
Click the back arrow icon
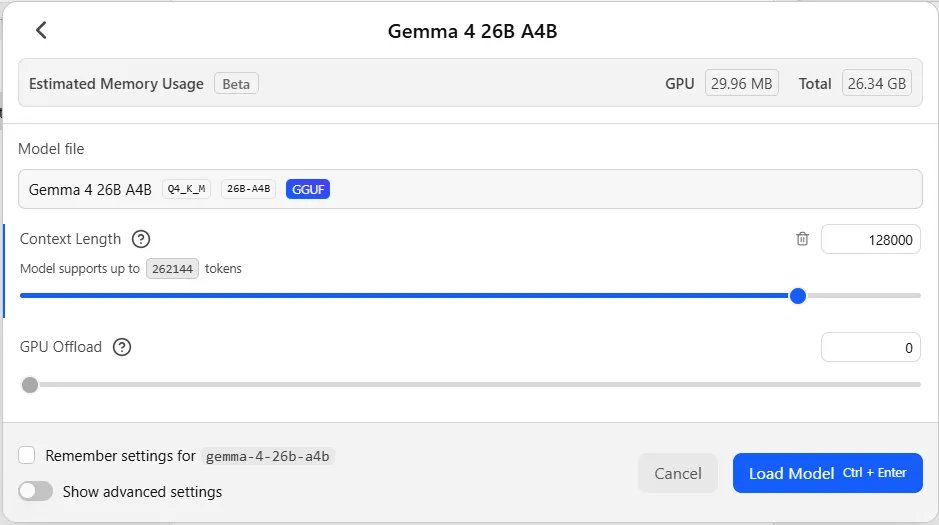pyautogui.click(x=41, y=30)
